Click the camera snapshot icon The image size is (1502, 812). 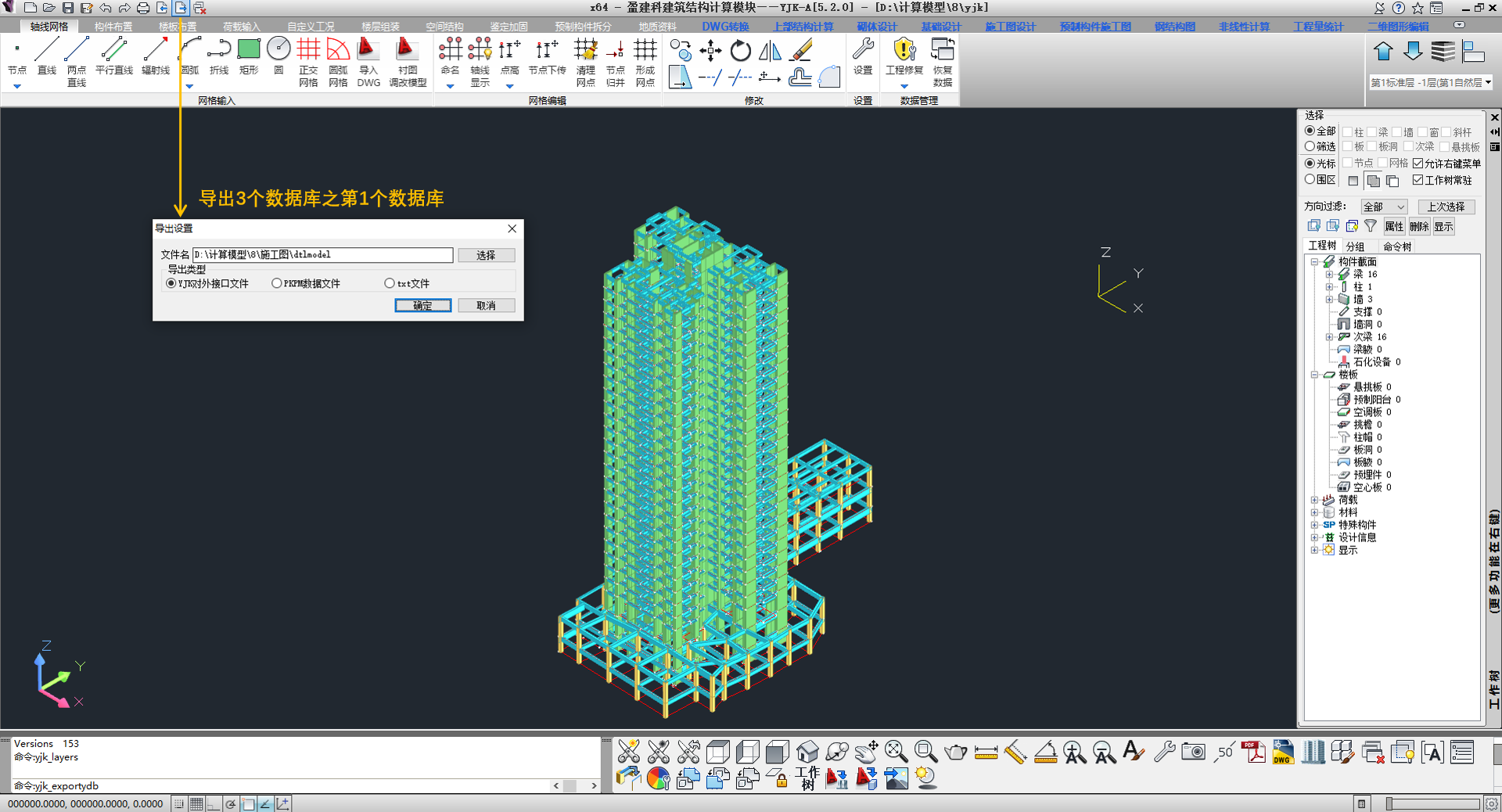click(x=1193, y=753)
